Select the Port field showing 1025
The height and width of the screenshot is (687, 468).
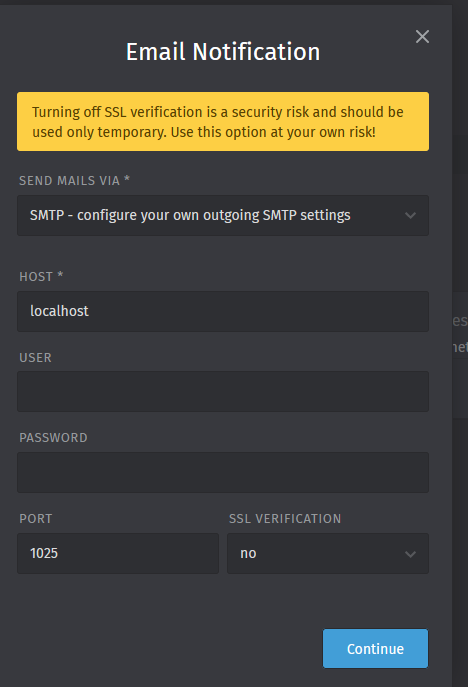coord(118,553)
